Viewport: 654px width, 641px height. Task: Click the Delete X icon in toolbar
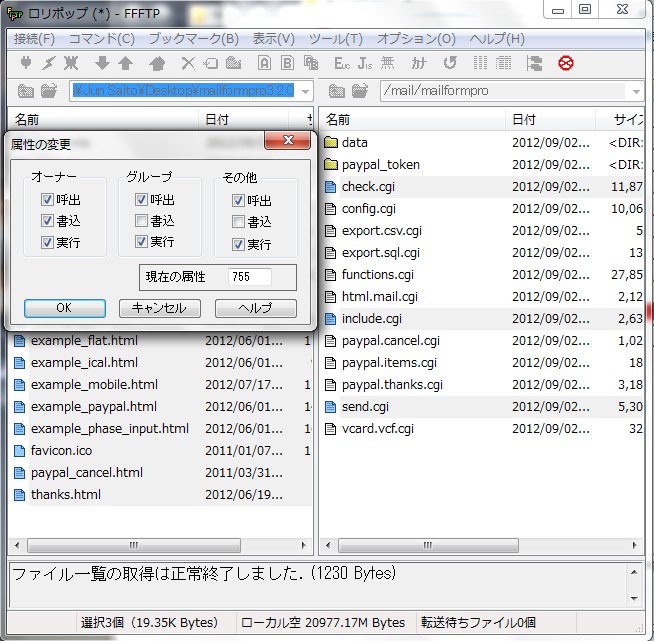tap(188, 63)
